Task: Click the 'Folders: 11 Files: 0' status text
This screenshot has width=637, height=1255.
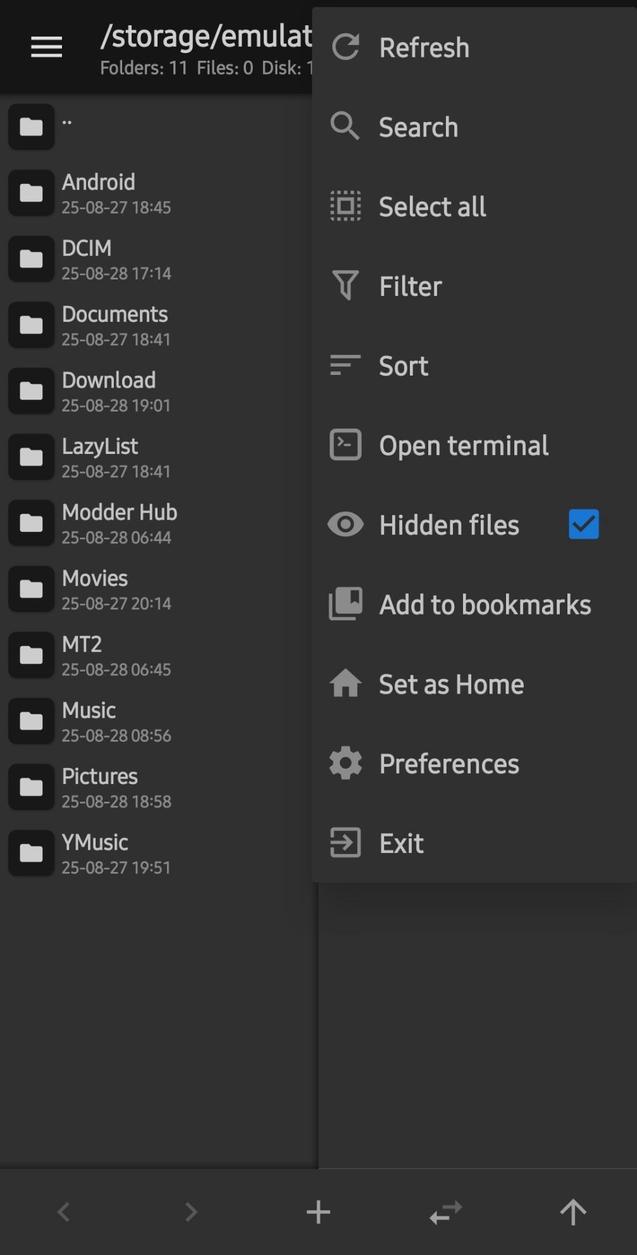Action: 177,68
